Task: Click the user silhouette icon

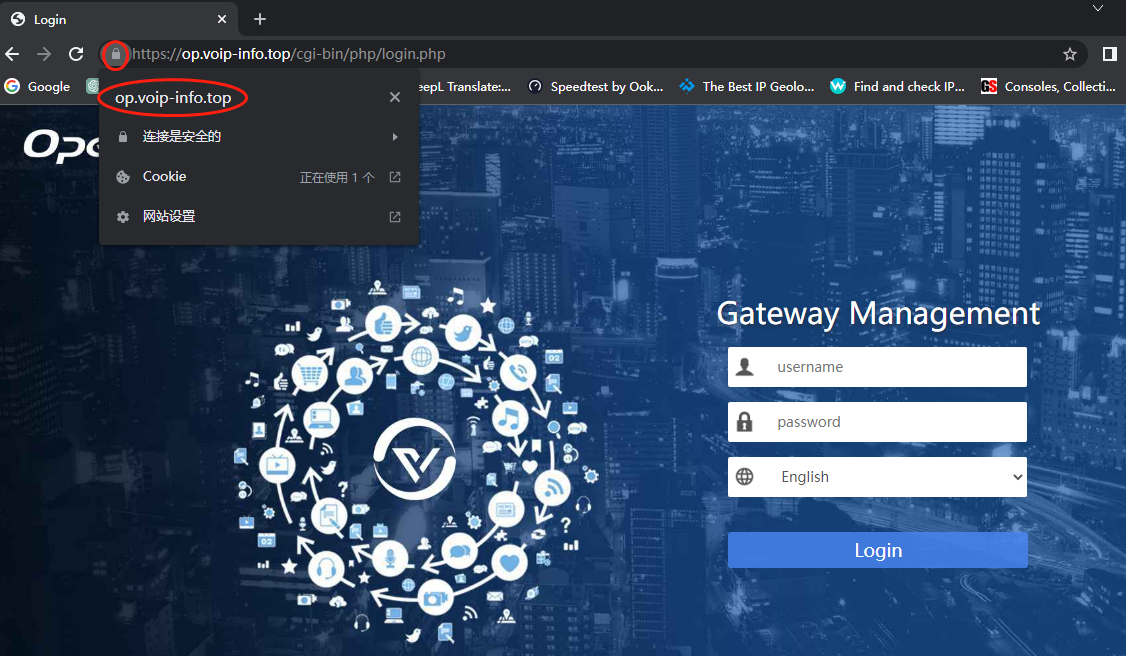Action: coord(745,367)
